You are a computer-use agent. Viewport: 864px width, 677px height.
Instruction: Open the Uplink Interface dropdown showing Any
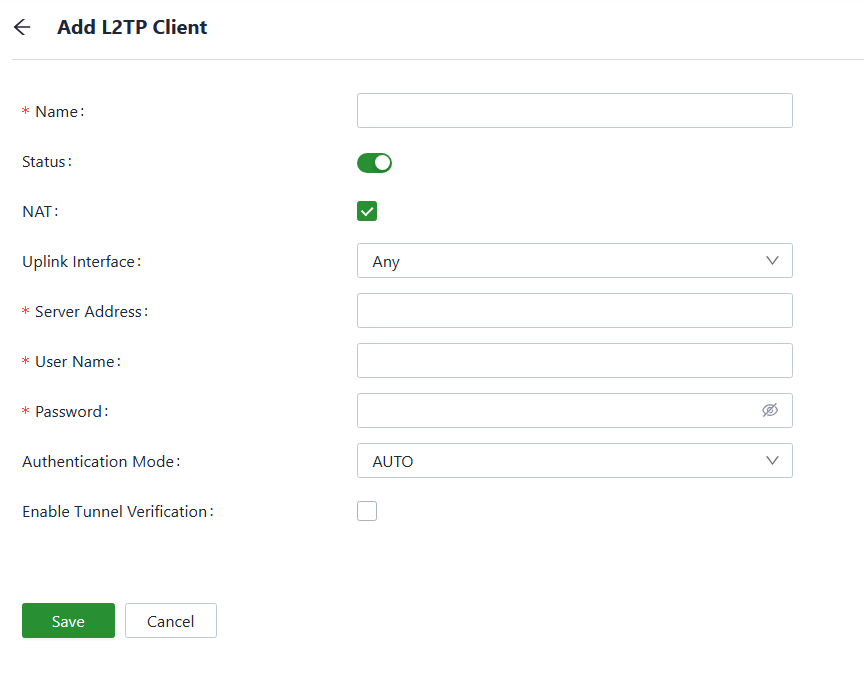[560, 261]
